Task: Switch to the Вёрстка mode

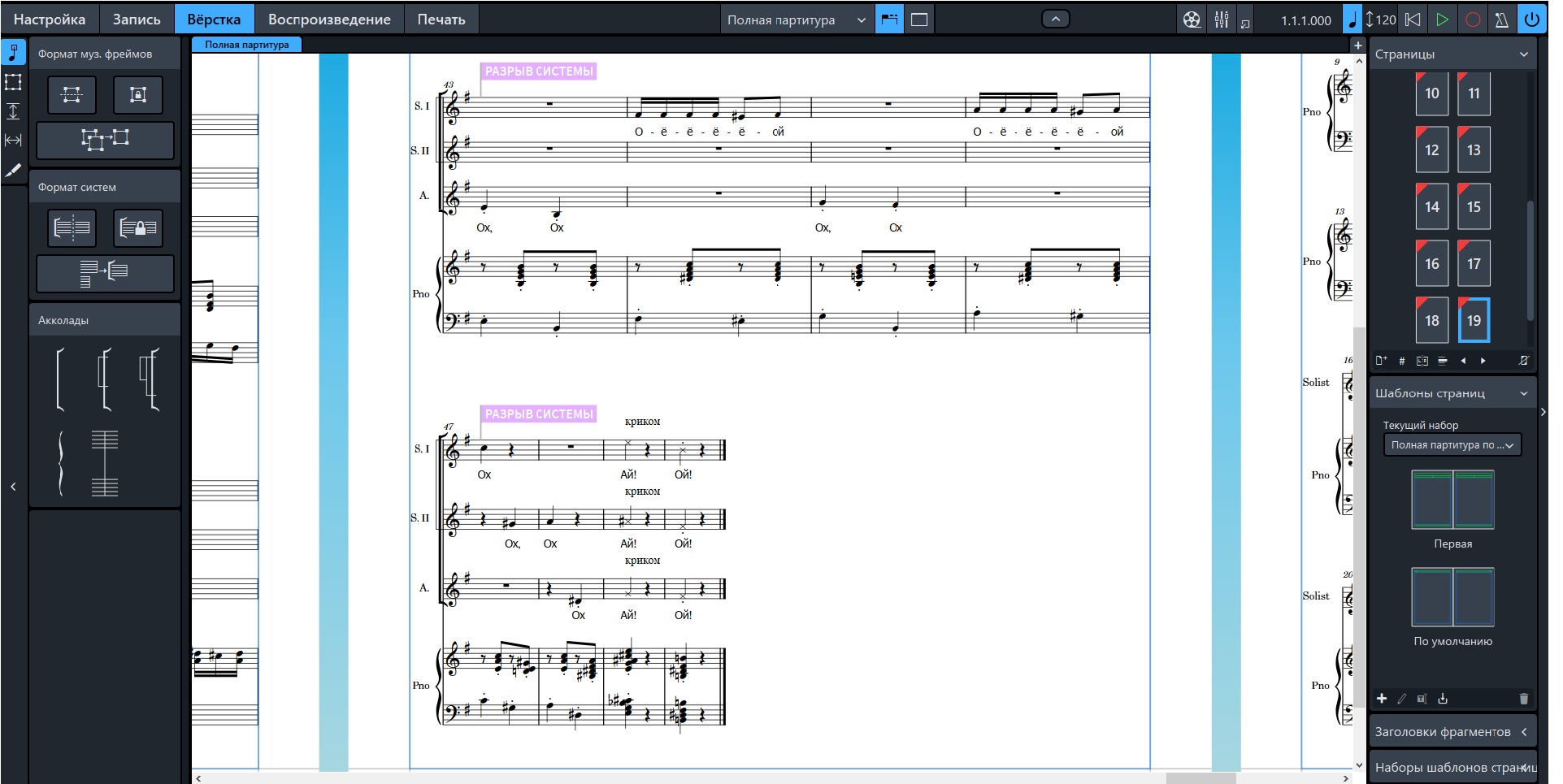Action: (x=214, y=19)
